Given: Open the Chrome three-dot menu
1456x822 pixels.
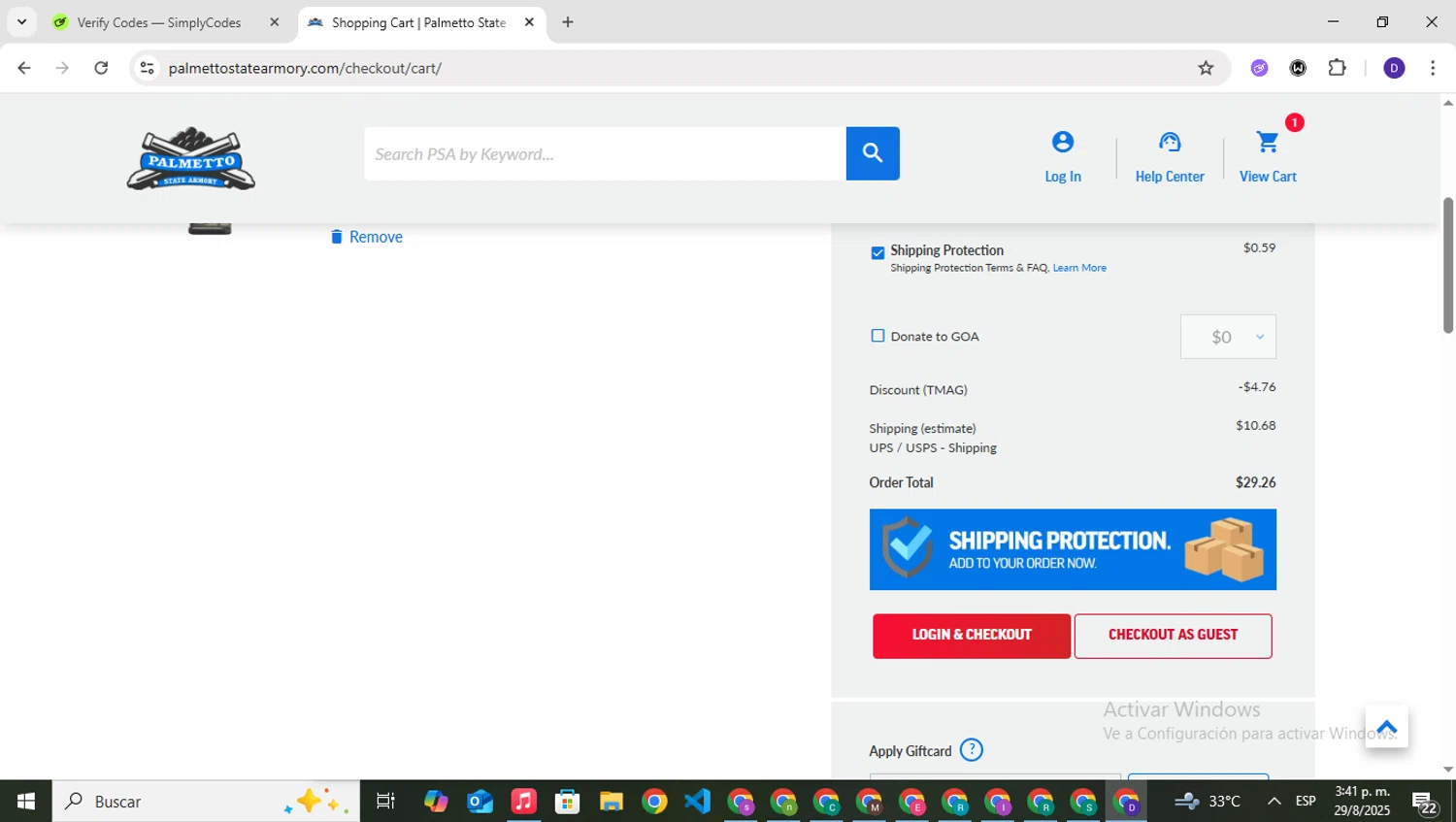Looking at the screenshot, I should click(x=1433, y=68).
